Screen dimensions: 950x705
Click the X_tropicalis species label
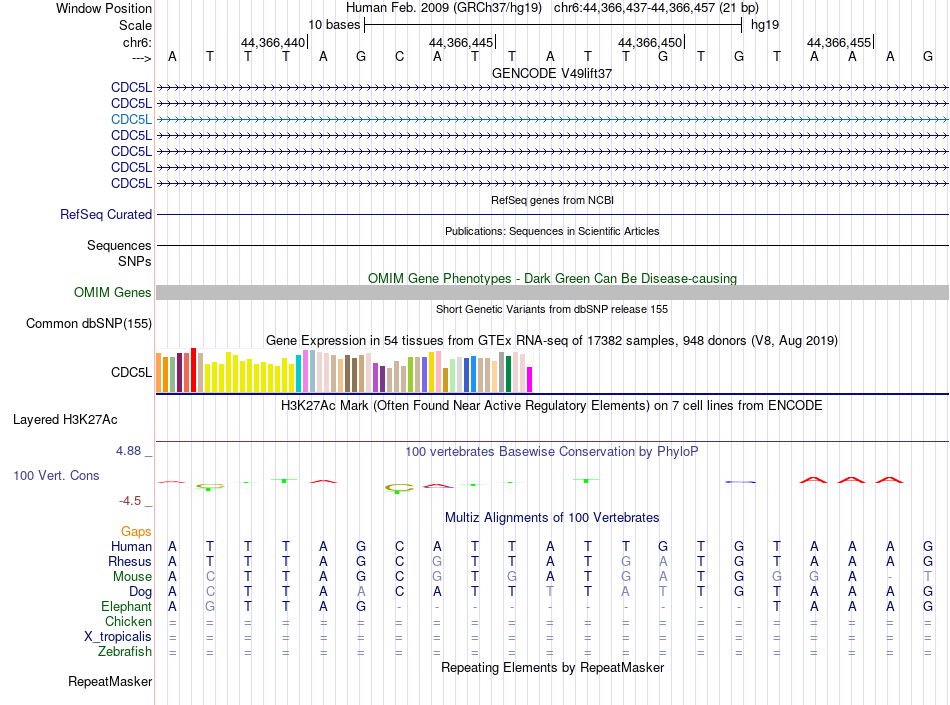pos(116,637)
